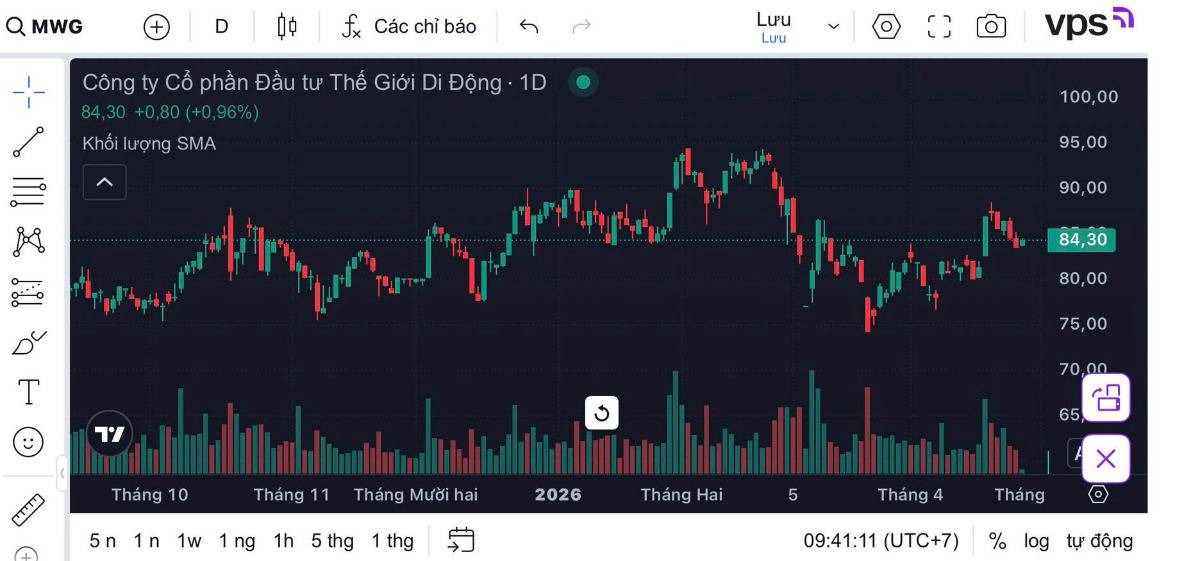Open the emoji icons tool
The image size is (1200, 561).
[29, 441]
